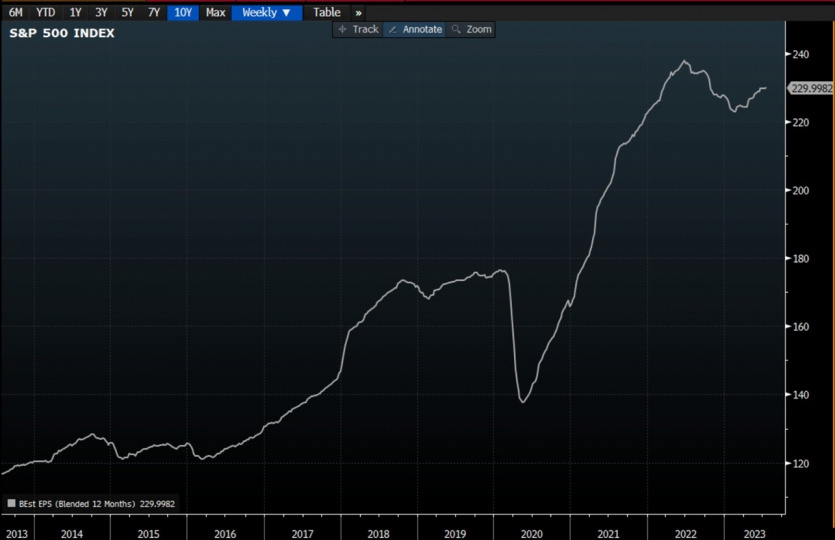Choose the 5Y time range
Image resolution: width=835 pixels, height=540 pixels.
[127, 12]
